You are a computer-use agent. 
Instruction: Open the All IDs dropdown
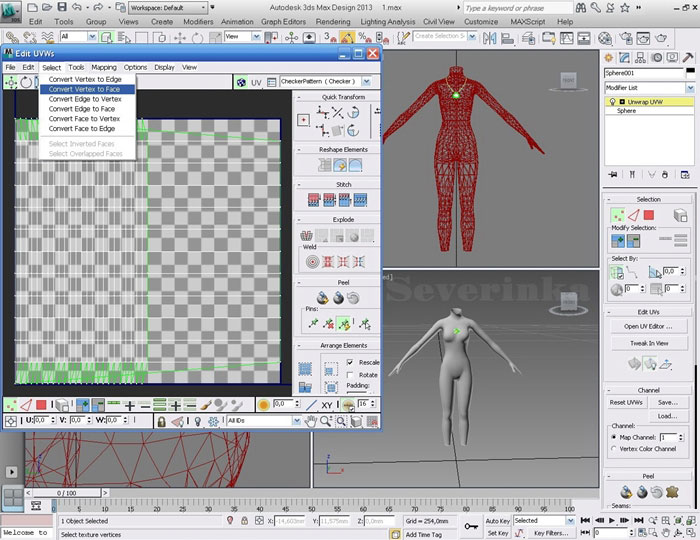[x=296, y=420]
